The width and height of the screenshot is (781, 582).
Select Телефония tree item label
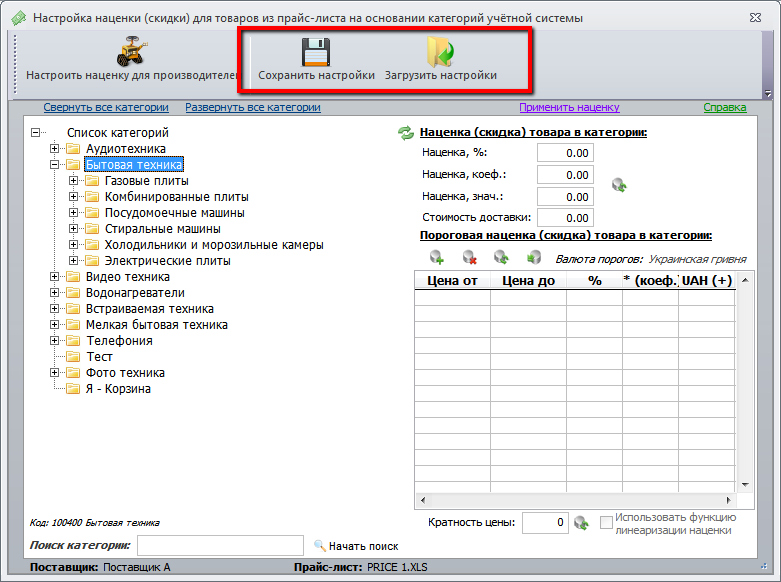pyautogui.click(x=119, y=341)
